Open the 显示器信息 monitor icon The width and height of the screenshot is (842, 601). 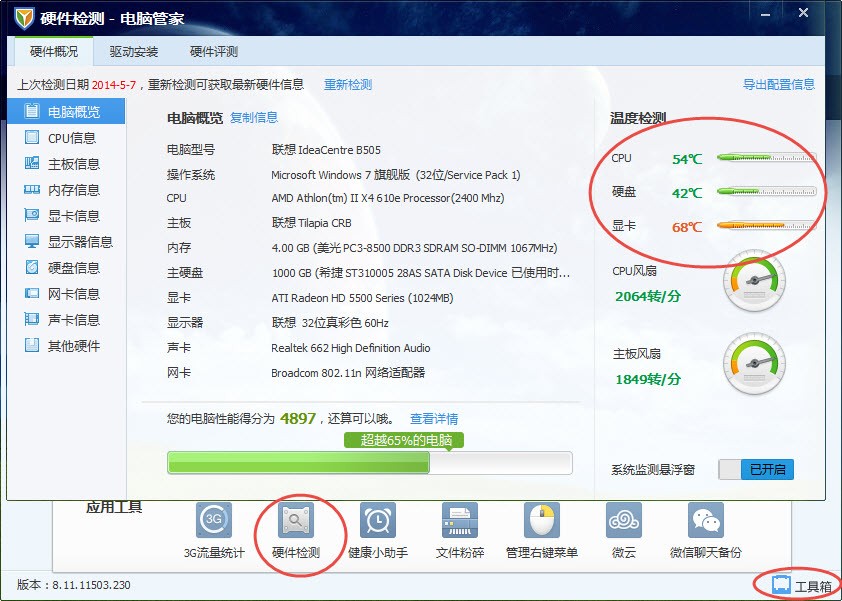[32, 241]
